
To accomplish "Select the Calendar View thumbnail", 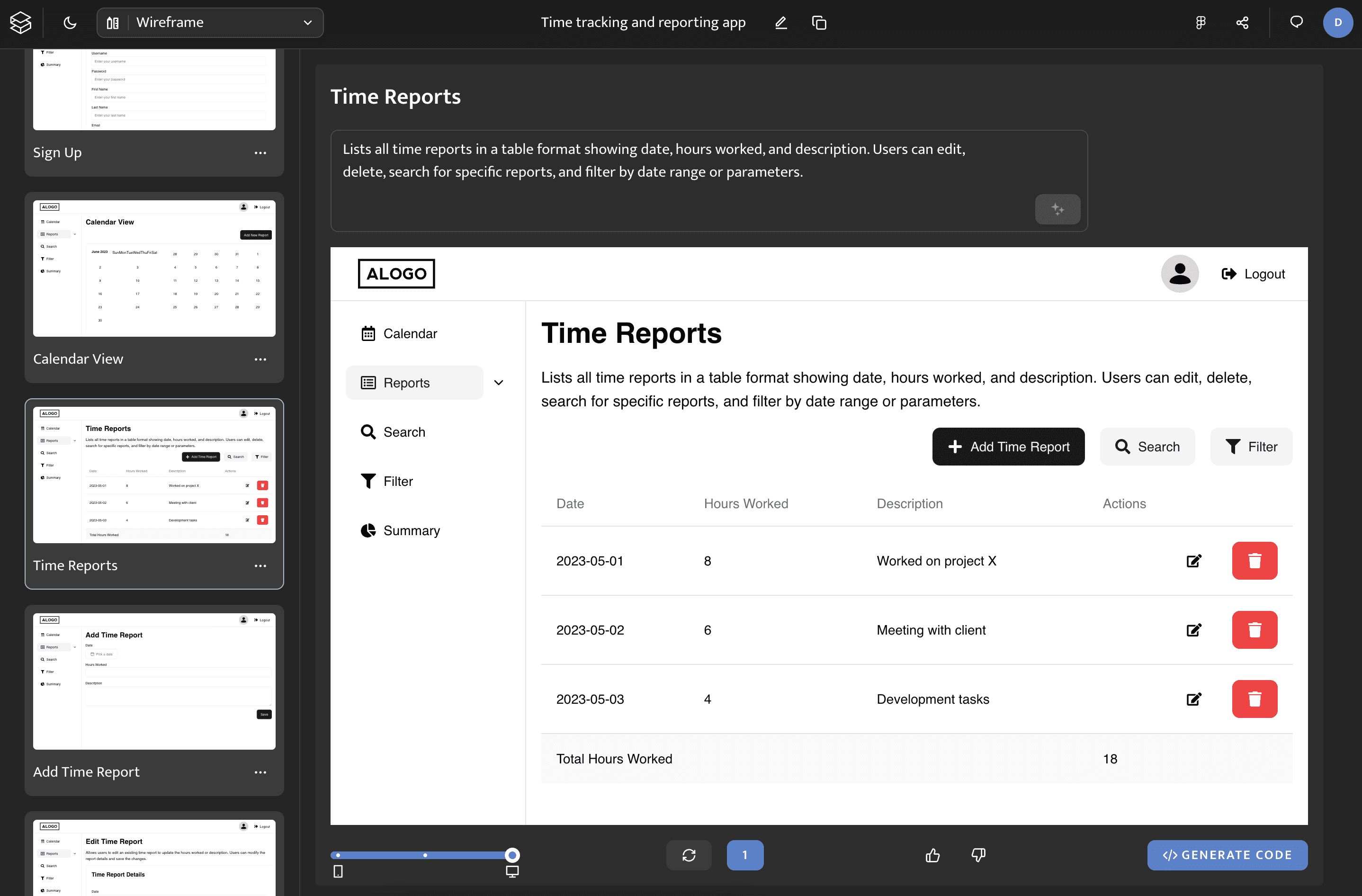I will click(154, 269).
